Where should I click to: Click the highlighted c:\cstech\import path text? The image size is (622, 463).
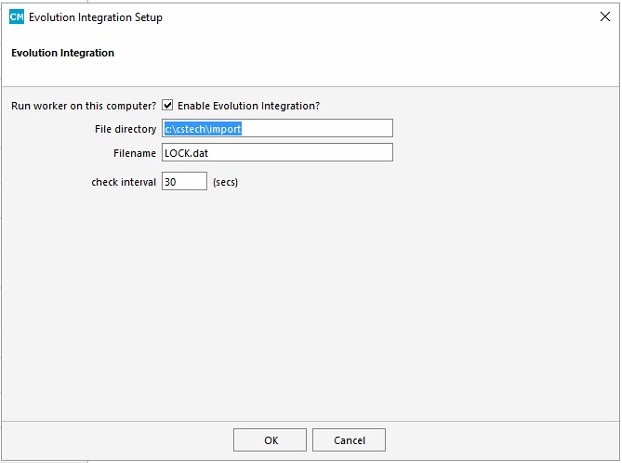click(203, 129)
